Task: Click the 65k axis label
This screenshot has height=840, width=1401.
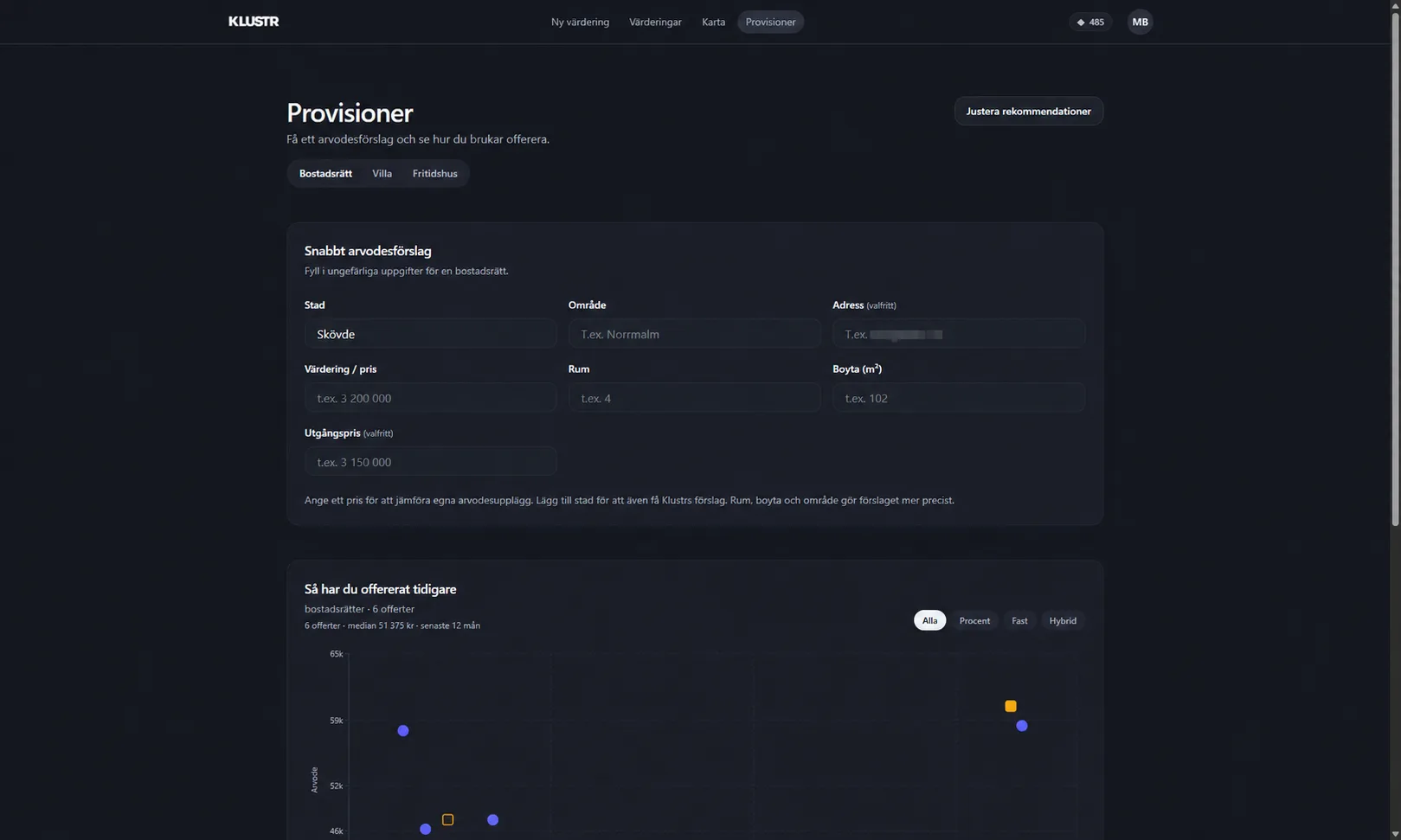Action: click(x=337, y=654)
